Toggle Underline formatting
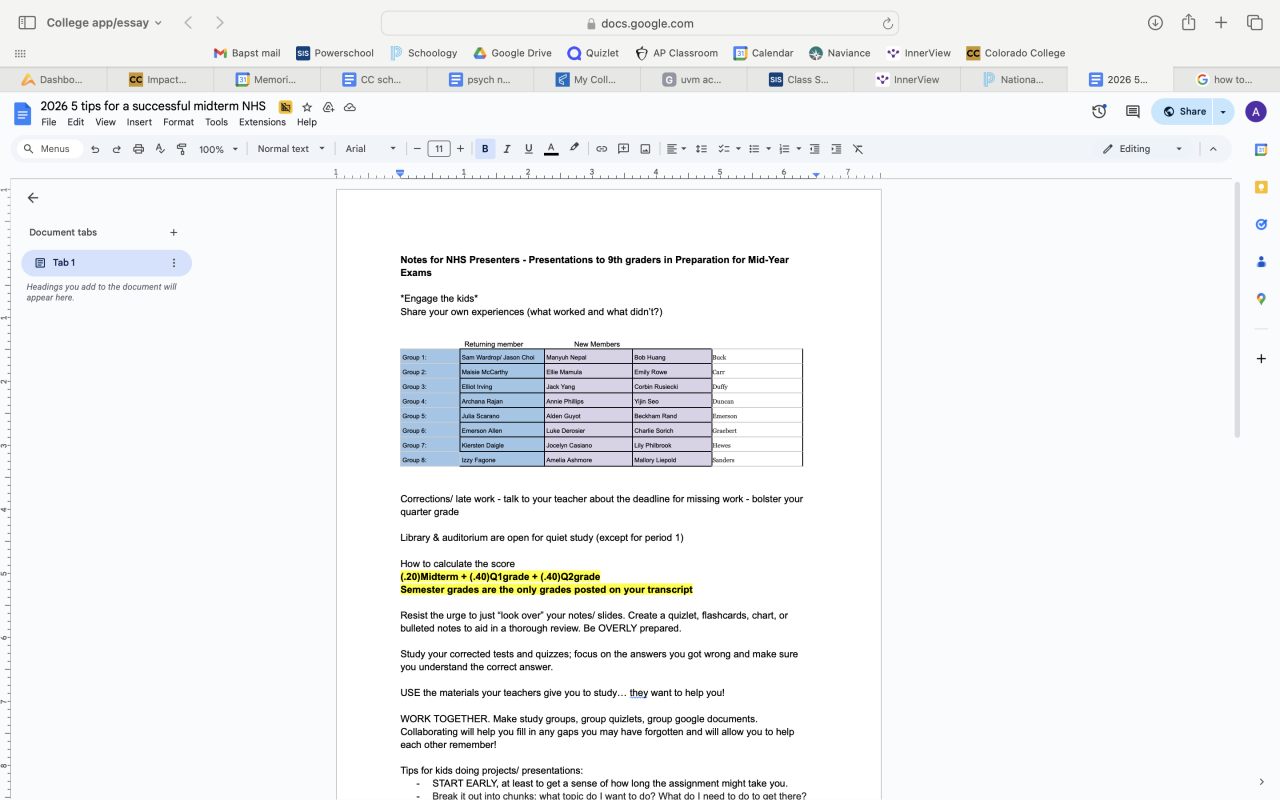 click(x=529, y=149)
